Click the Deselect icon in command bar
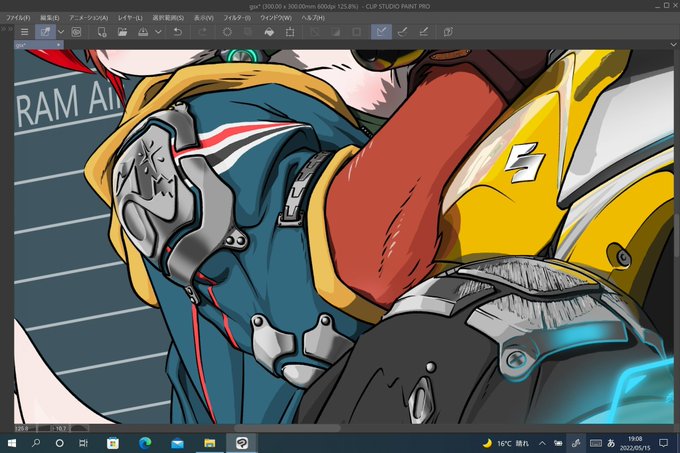Screen dimensions: 680x453 tap(314, 32)
